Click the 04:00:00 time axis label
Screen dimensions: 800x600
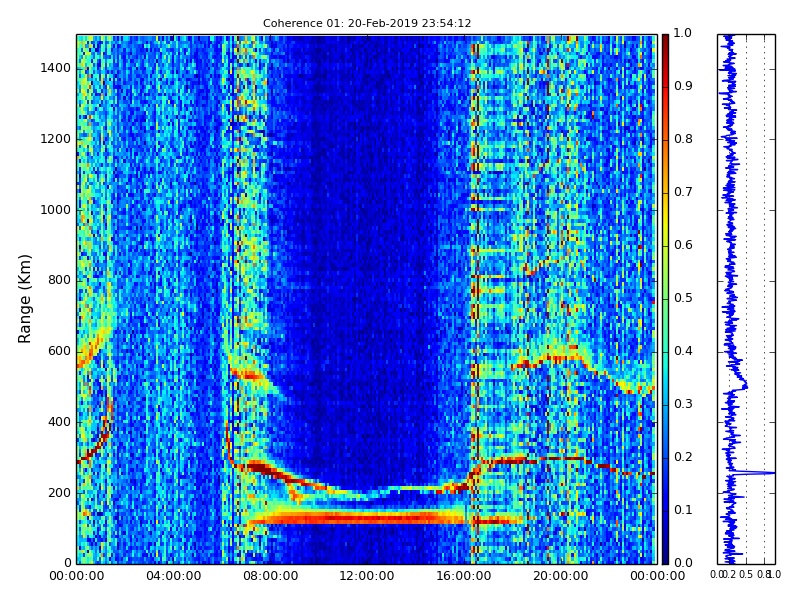coord(173,577)
